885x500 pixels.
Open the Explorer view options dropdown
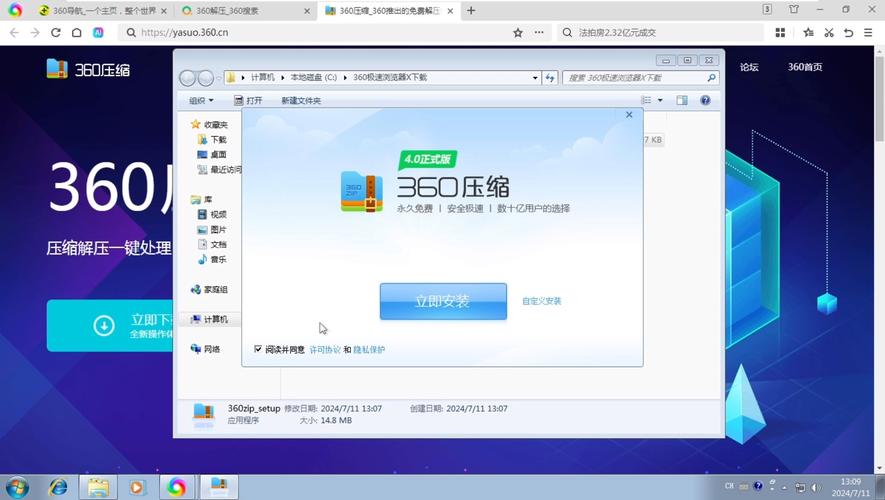[660, 100]
